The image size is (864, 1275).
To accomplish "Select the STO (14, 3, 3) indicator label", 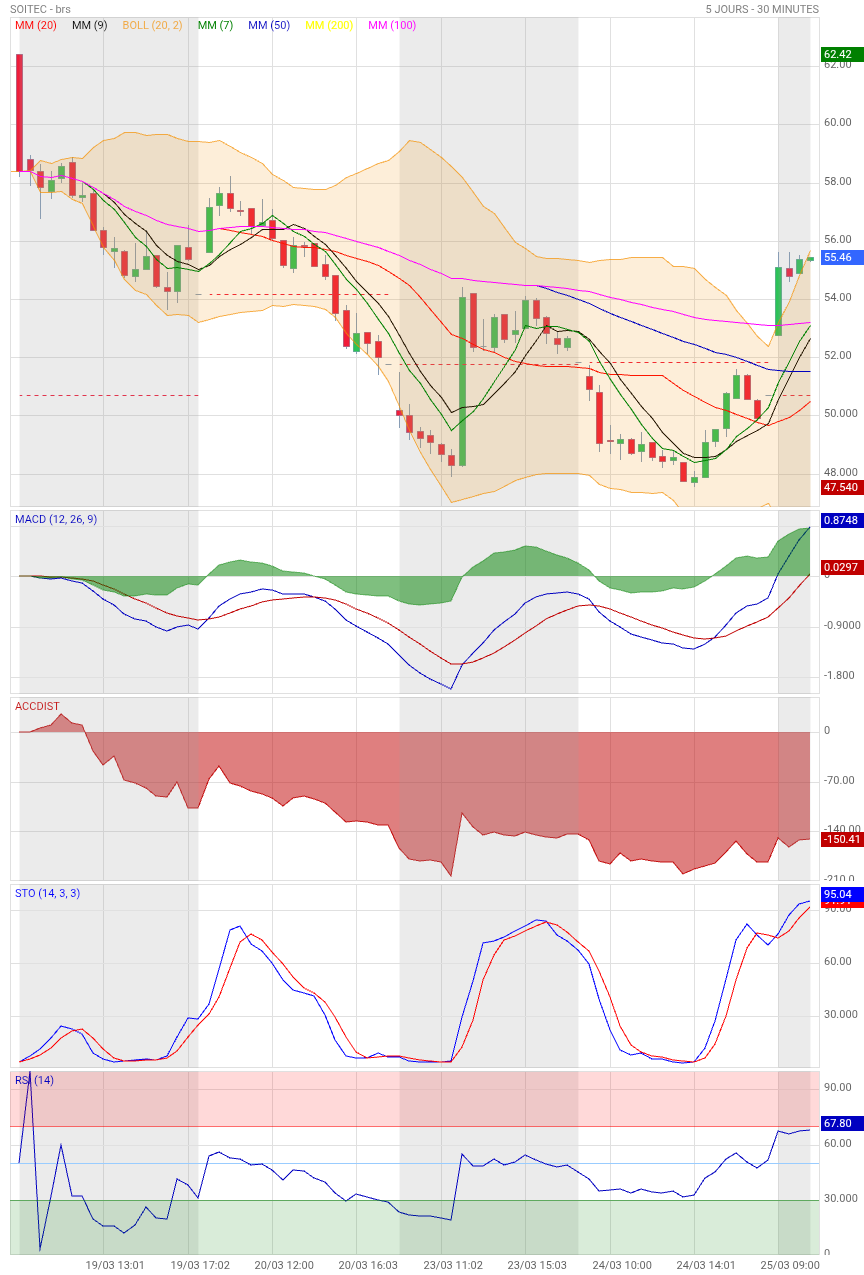I will click(x=48, y=893).
